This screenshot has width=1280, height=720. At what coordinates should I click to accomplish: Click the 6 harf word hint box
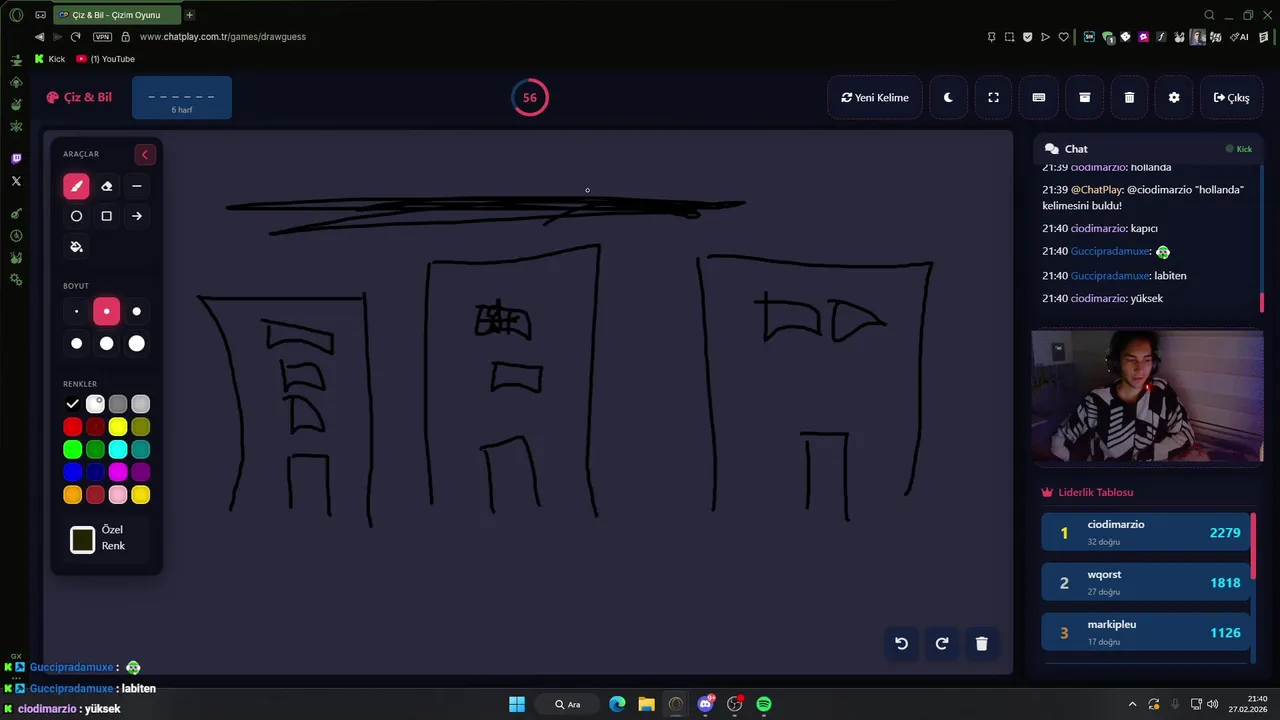(182, 98)
